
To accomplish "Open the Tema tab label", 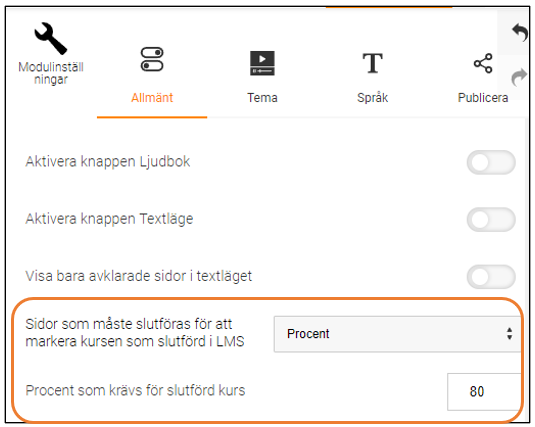I will [x=262, y=98].
